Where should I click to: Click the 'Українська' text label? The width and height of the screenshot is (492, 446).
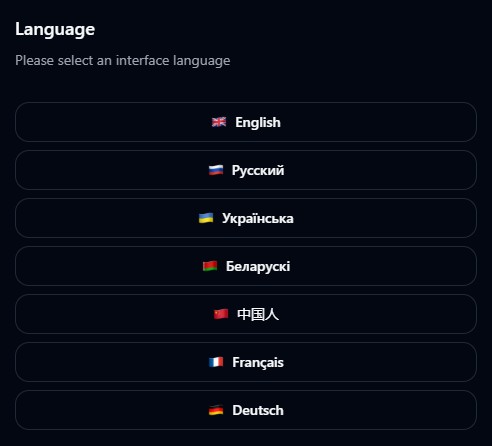click(258, 218)
